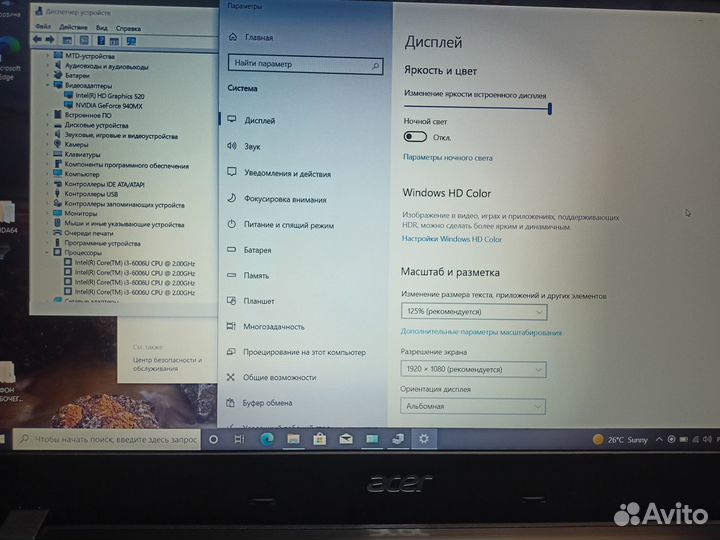Open Действие menu in Device Manager
The image size is (720, 540).
tap(73, 27)
